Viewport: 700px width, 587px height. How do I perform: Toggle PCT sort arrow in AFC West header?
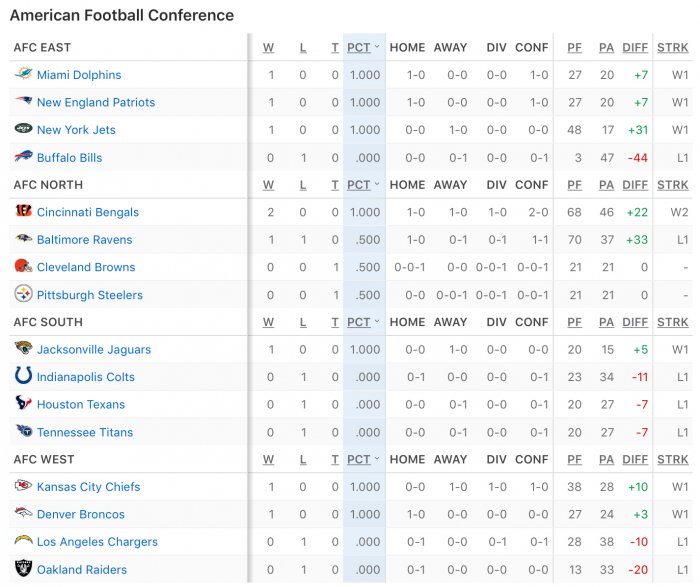tap(377, 458)
